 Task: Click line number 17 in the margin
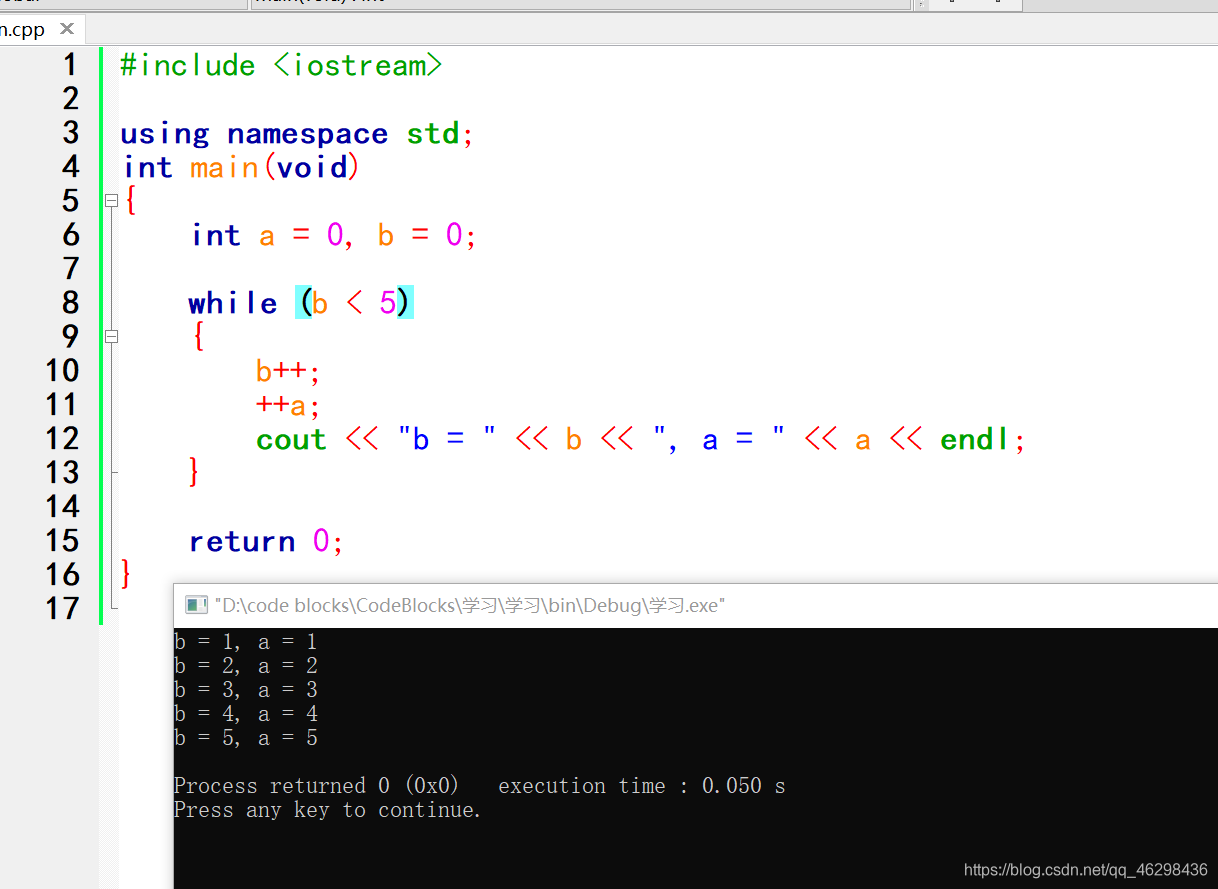point(62,609)
